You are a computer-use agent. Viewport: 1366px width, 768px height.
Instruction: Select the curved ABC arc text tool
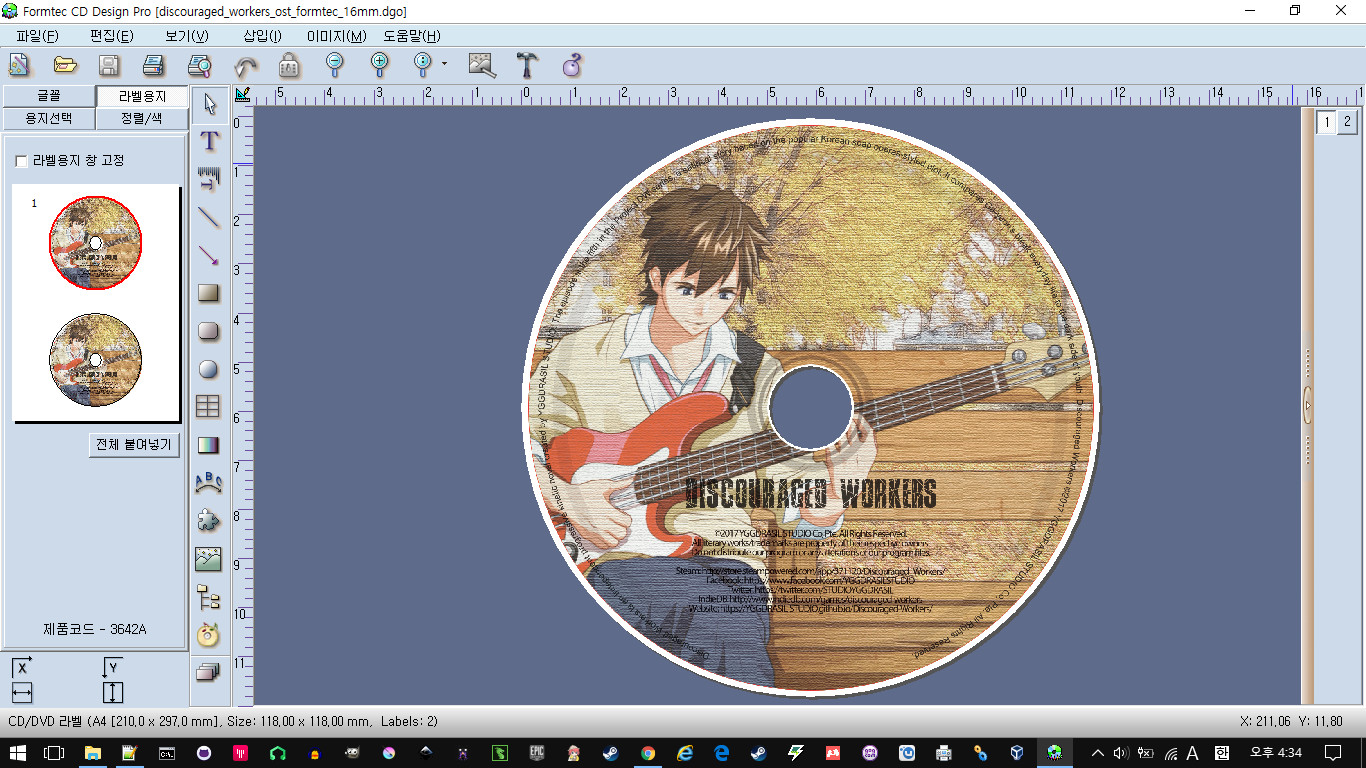(209, 483)
